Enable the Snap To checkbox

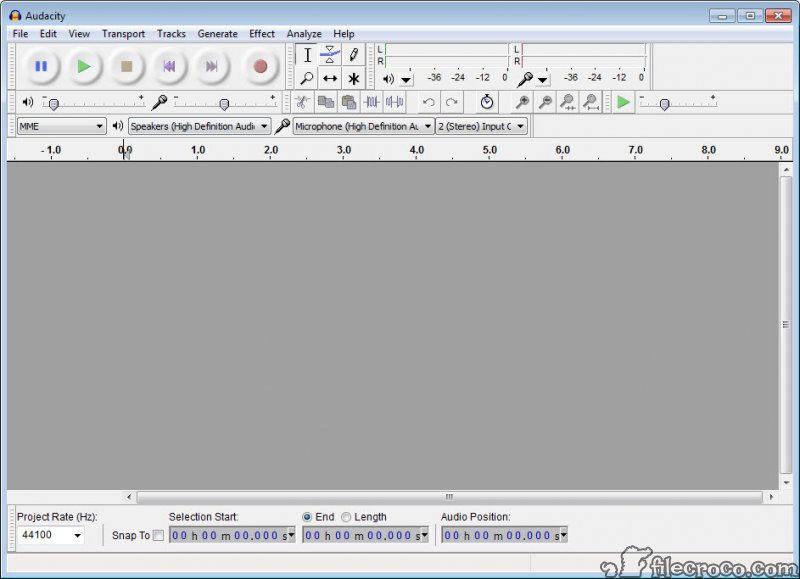coord(158,536)
